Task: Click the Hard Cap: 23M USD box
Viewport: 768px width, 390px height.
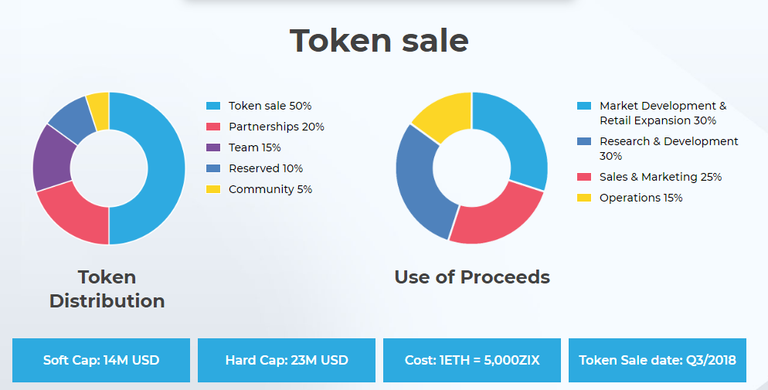Action: (287, 360)
